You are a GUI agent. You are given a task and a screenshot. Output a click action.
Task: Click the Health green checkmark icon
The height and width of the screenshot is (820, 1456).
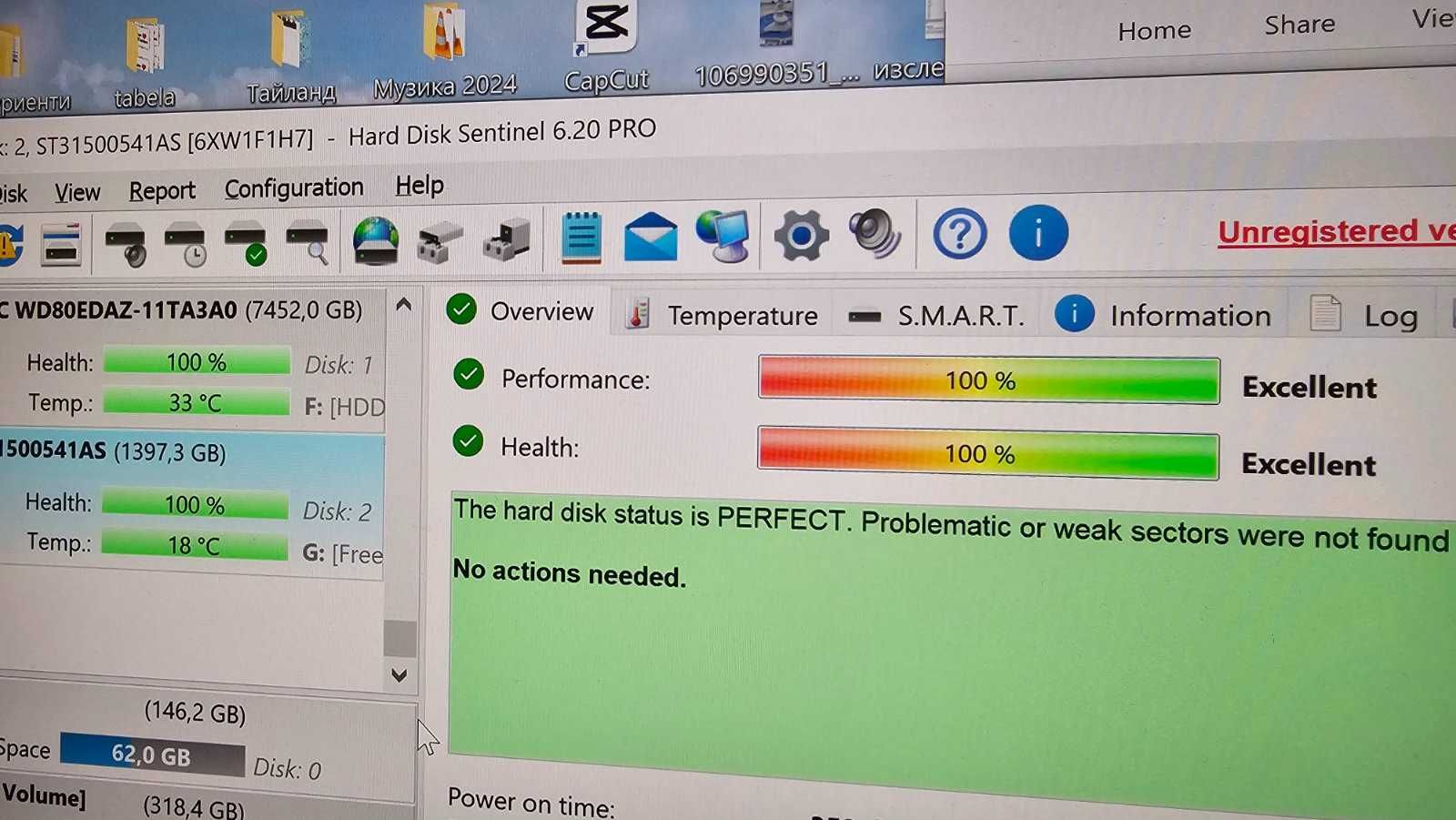coord(468,441)
